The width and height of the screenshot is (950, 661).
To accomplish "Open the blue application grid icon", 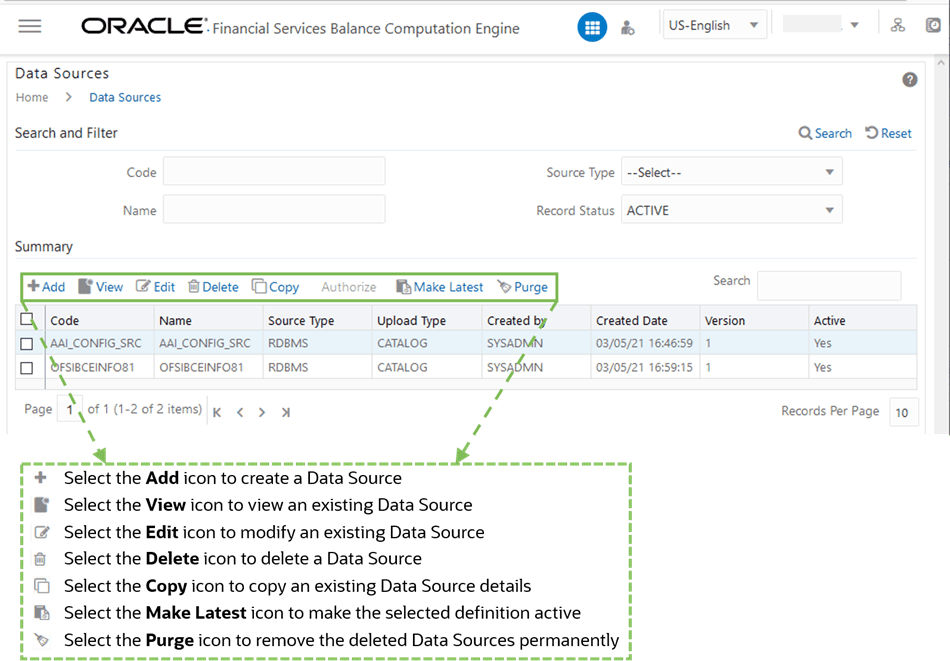I will [592, 27].
